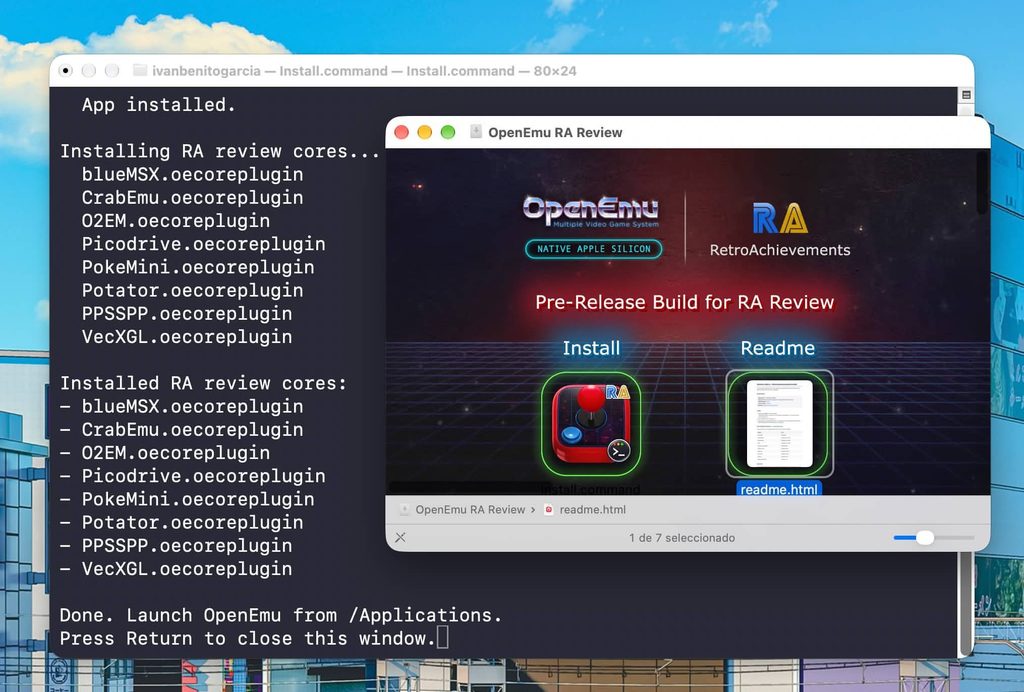
Task: Click the '- PPSSPP.oecoreplugin' list line
Action: (176, 546)
